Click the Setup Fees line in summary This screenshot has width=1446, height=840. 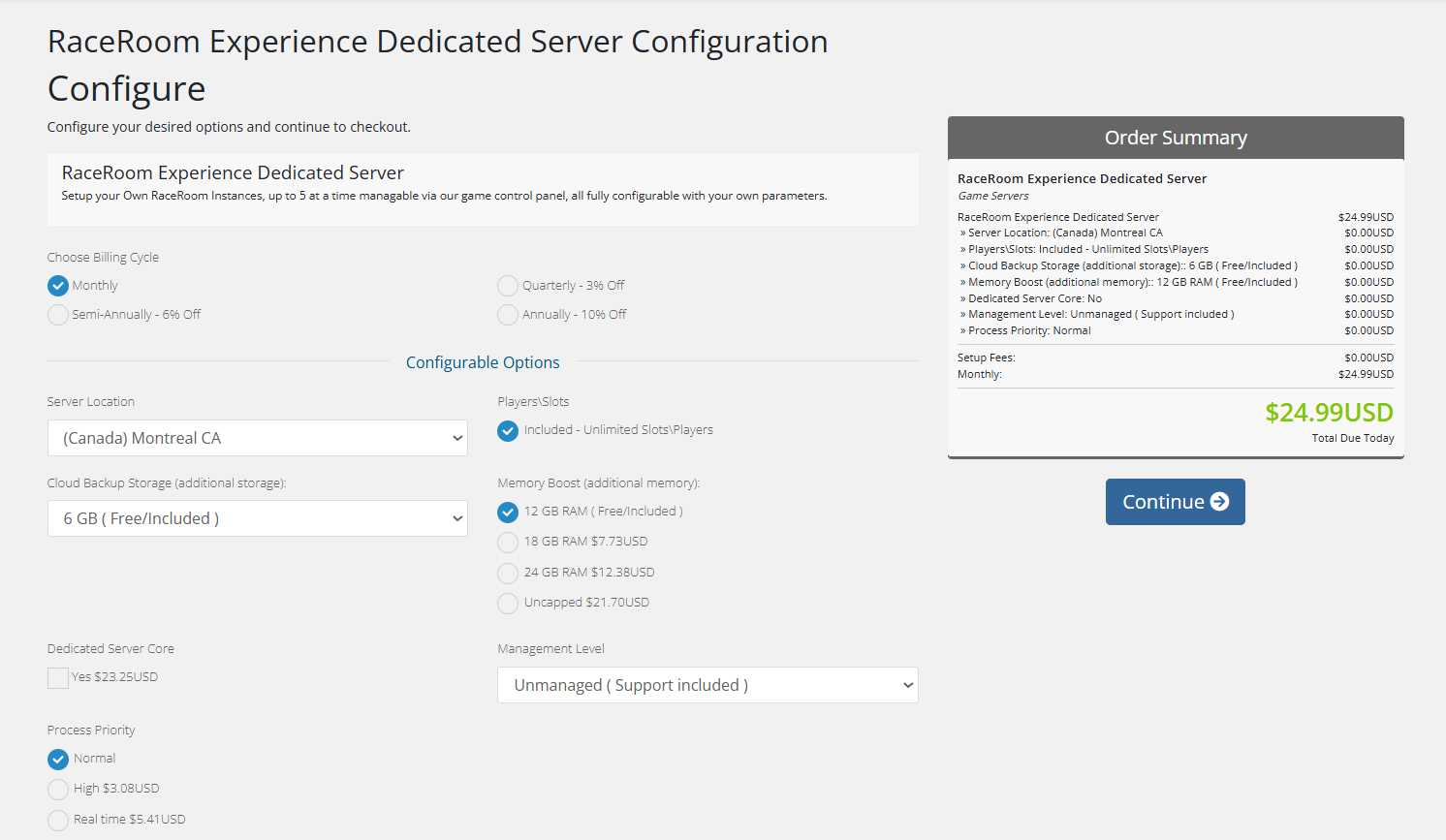click(1176, 358)
